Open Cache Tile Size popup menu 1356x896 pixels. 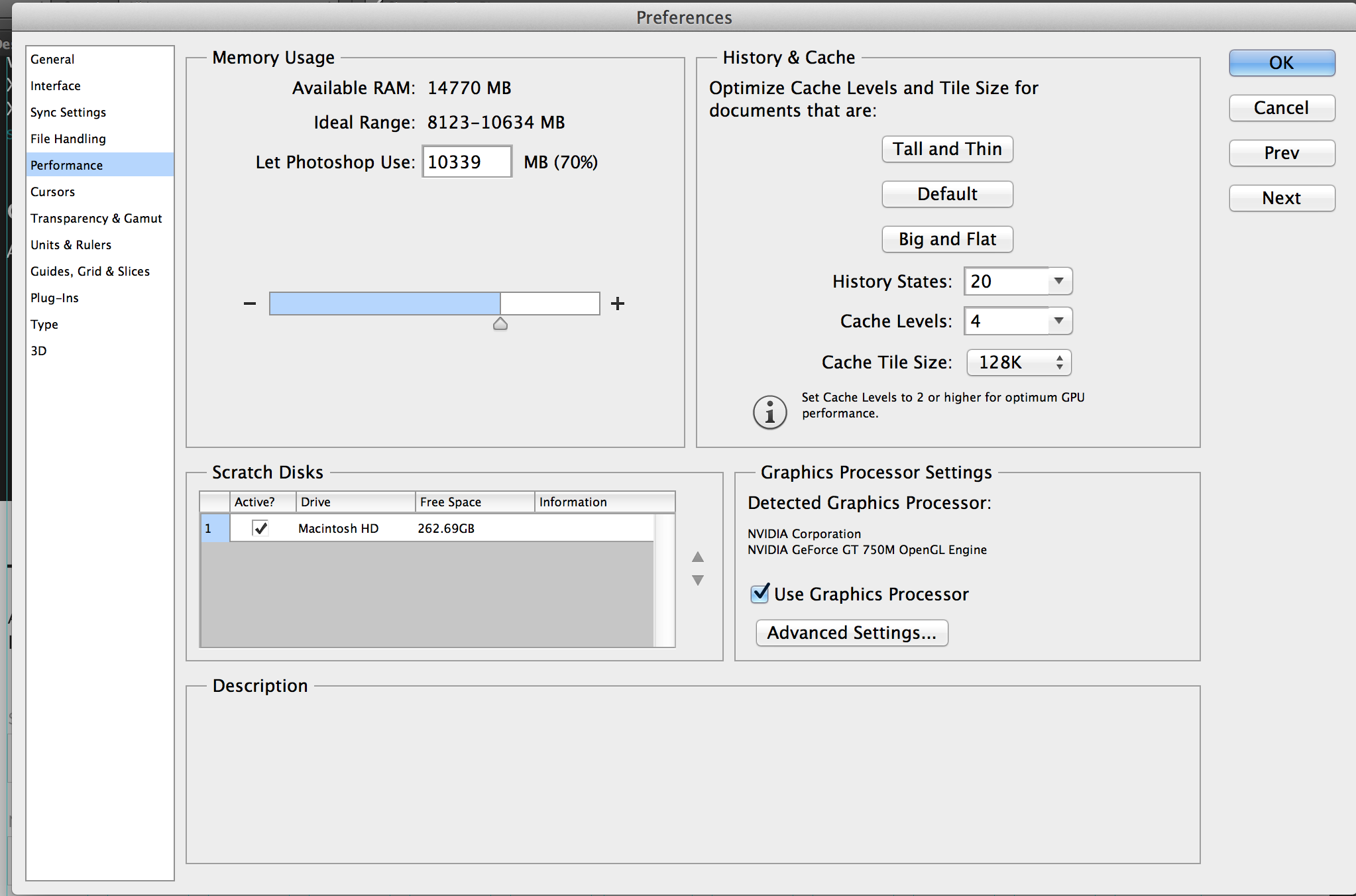coord(1019,363)
